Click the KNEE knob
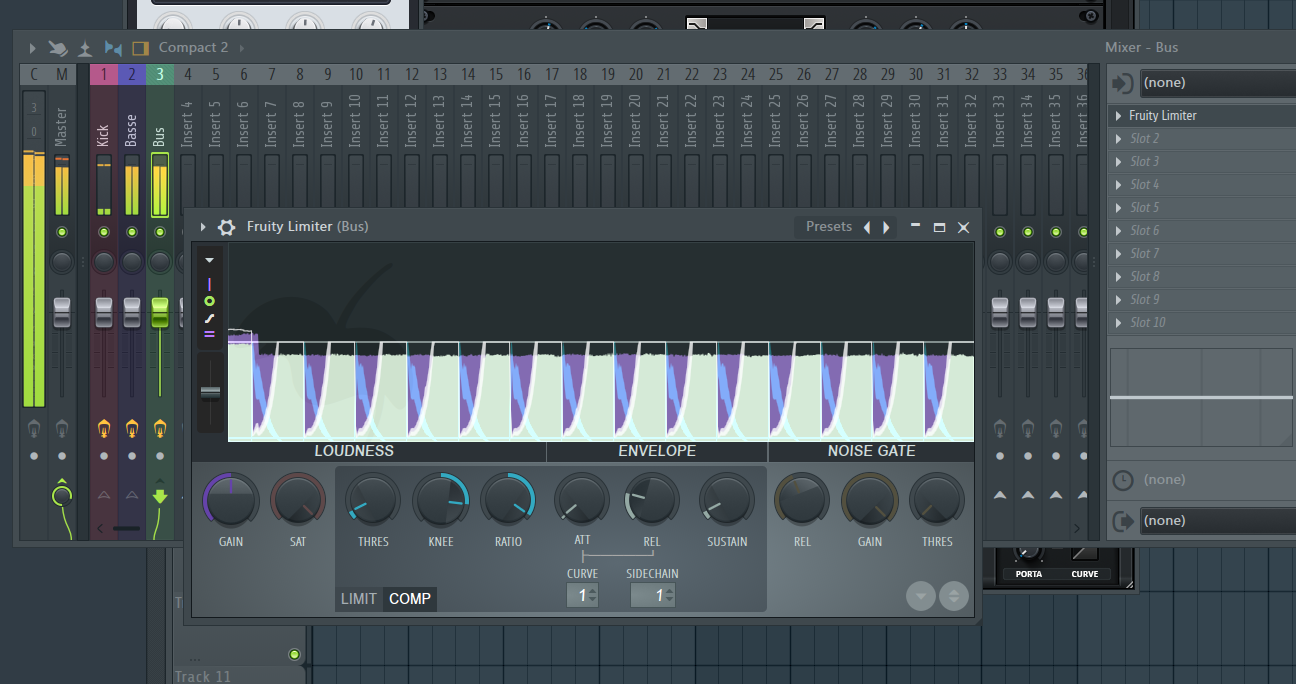This screenshot has width=1296, height=684. 441,500
